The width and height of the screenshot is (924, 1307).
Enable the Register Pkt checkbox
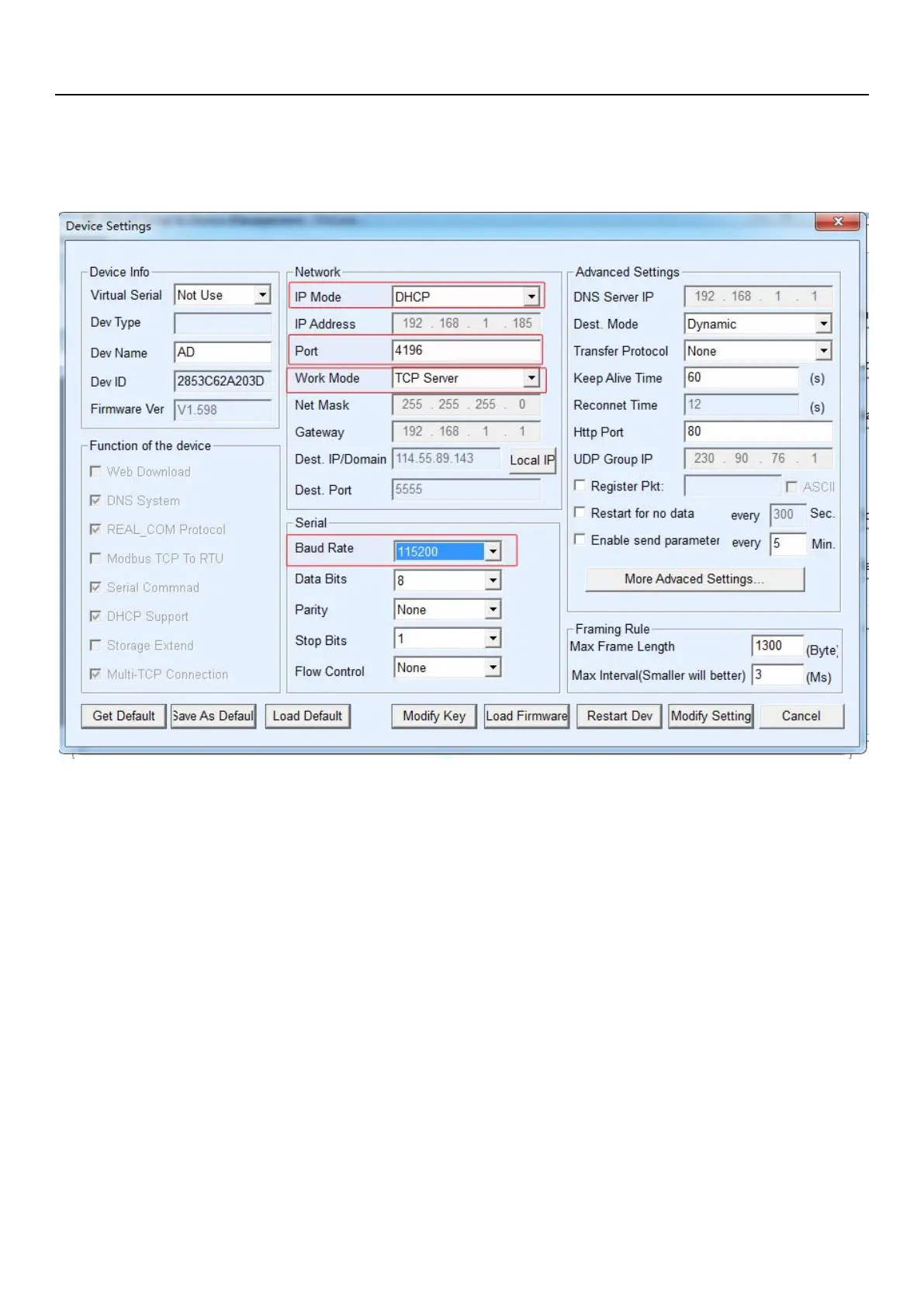coord(580,486)
